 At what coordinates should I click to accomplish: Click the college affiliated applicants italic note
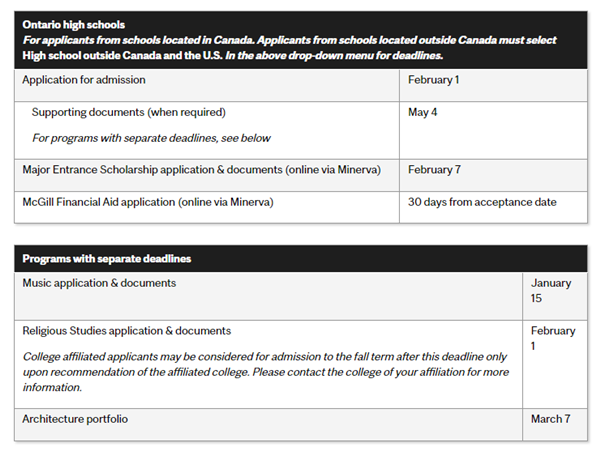click(x=266, y=372)
